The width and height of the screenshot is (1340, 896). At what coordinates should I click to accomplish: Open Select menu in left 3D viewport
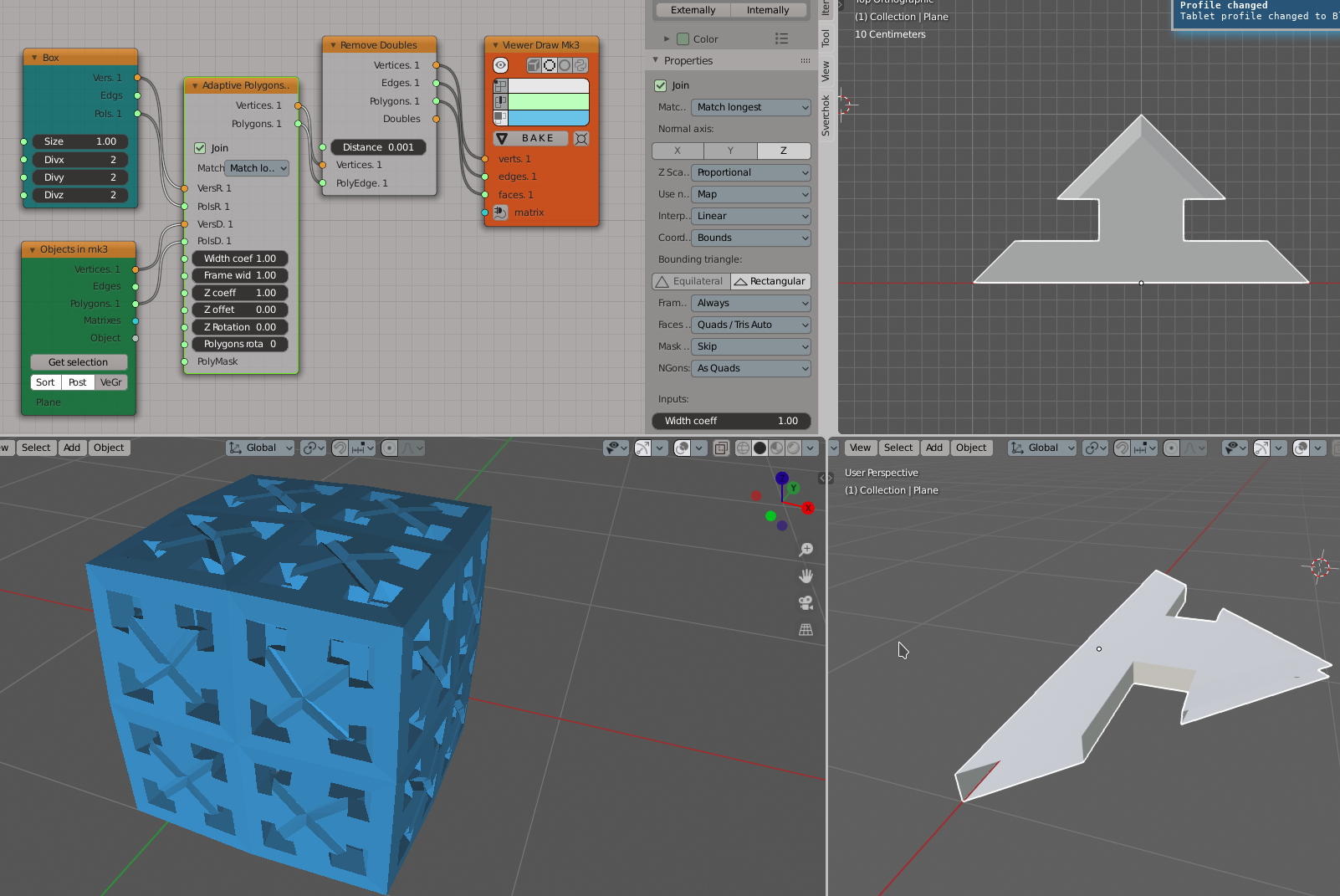36,448
